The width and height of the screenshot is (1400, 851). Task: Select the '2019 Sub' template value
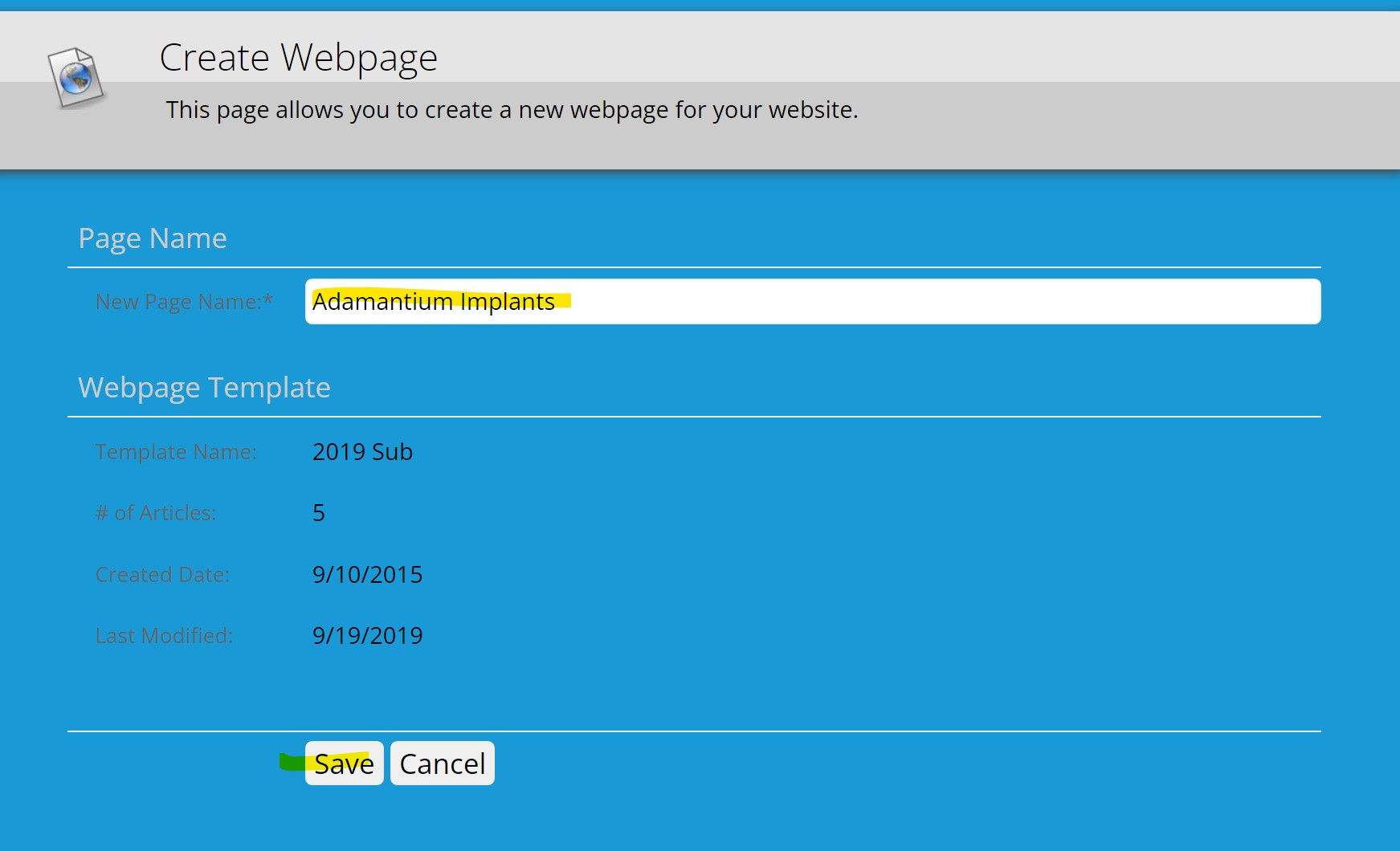362,452
